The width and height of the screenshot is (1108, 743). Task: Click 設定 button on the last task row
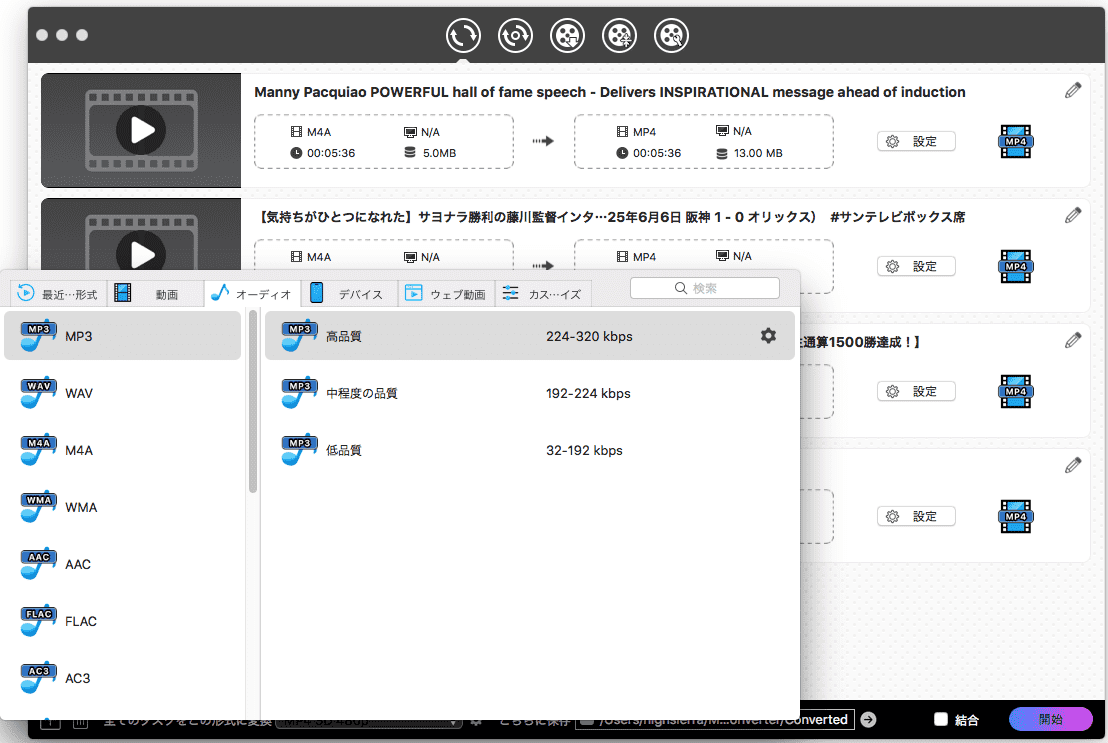coord(916,517)
